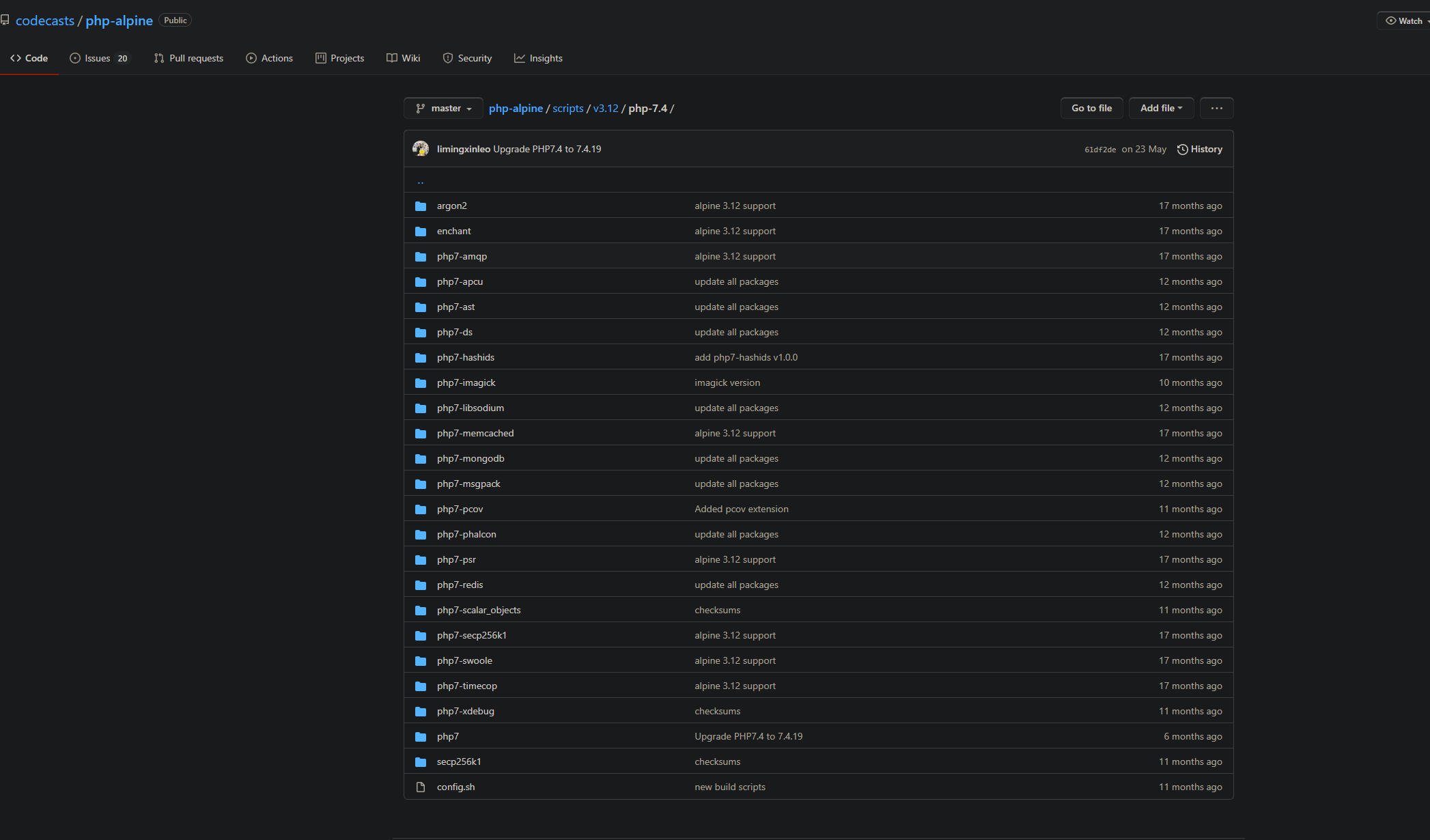Click the Security shield tab icon
This screenshot has width=1430, height=840.
coord(448,58)
